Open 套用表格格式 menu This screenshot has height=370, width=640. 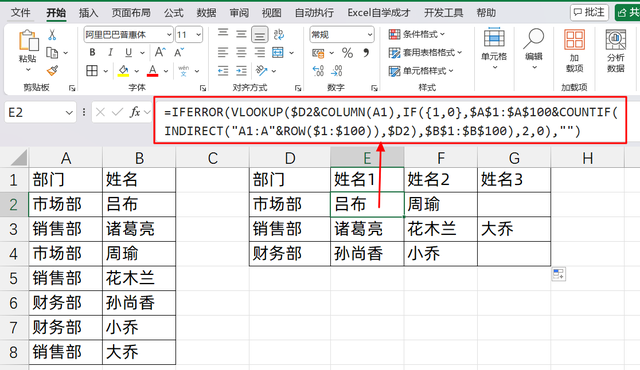click(425, 53)
